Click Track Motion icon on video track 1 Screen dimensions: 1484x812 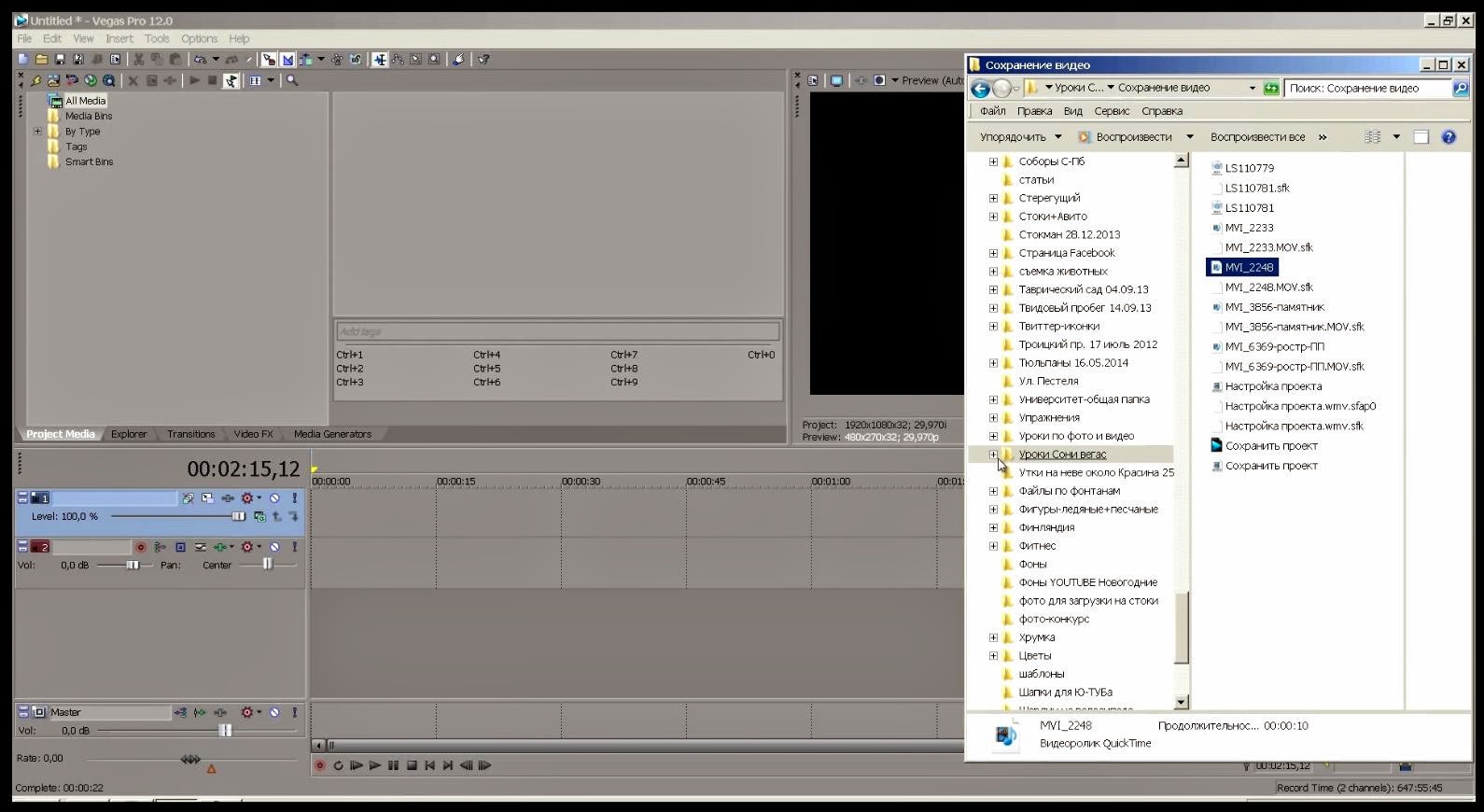coord(207,498)
